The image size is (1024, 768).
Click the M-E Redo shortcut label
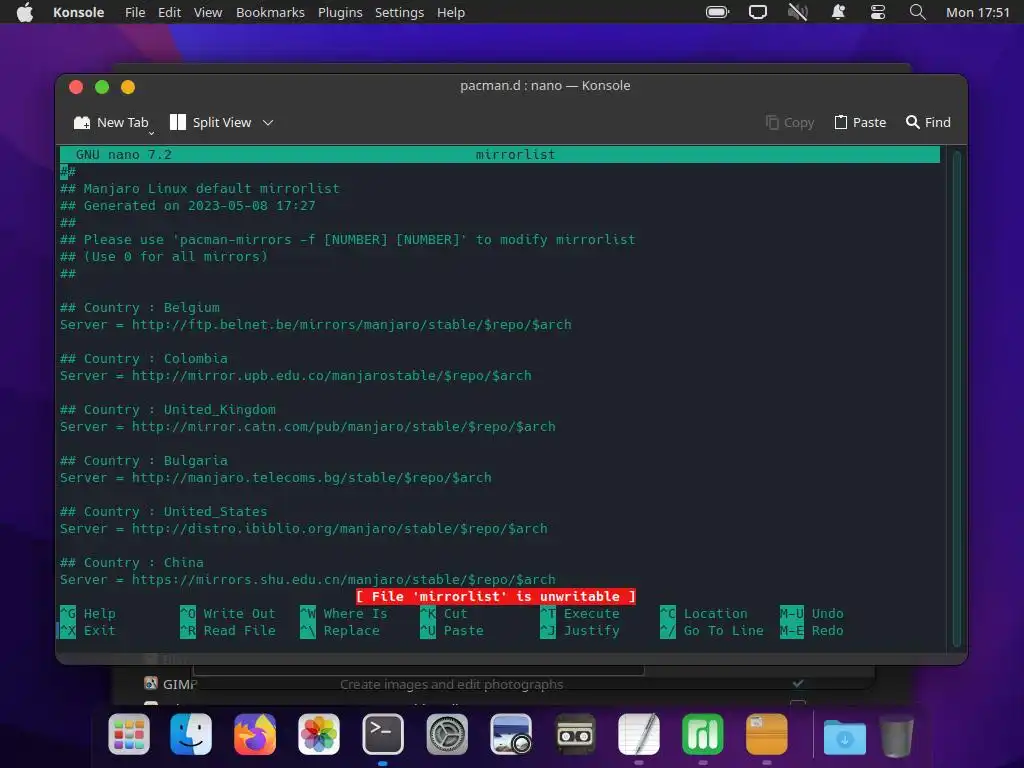812,630
